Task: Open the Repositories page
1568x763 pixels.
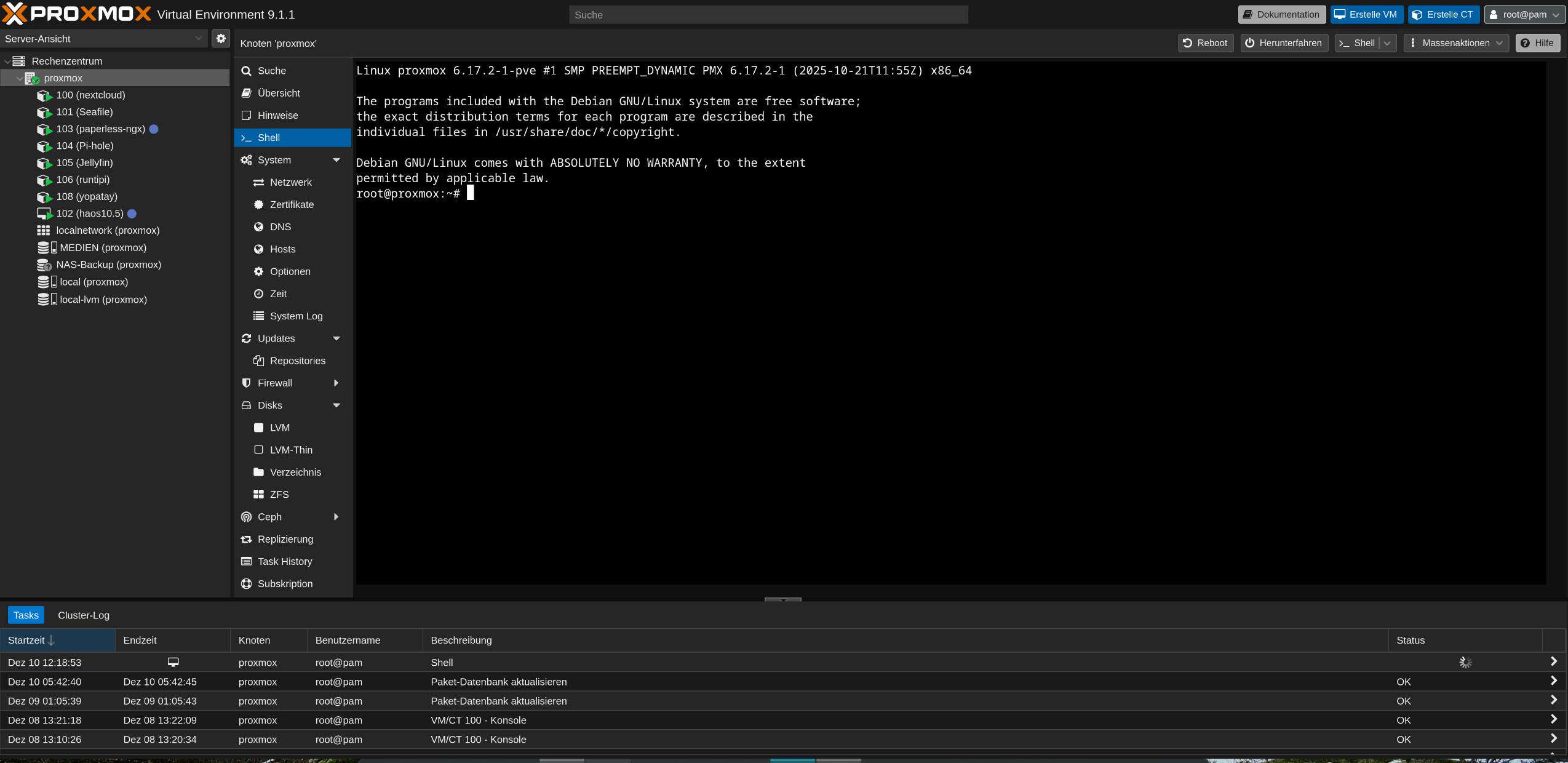Action: [x=297, y=361]
